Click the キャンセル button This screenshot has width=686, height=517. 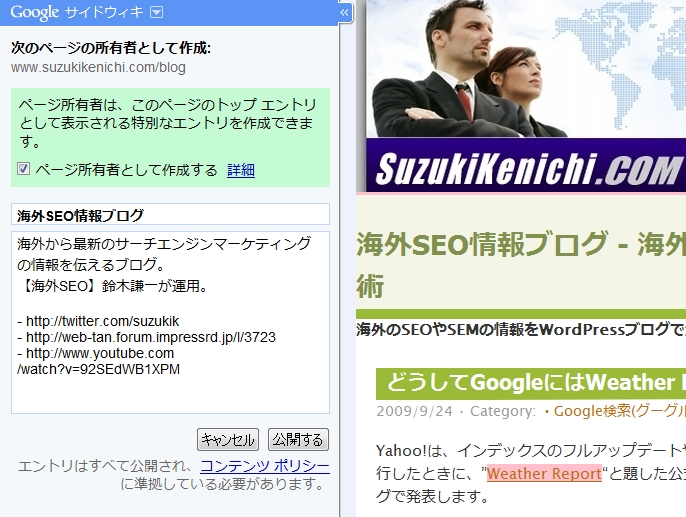coord(228,440)
